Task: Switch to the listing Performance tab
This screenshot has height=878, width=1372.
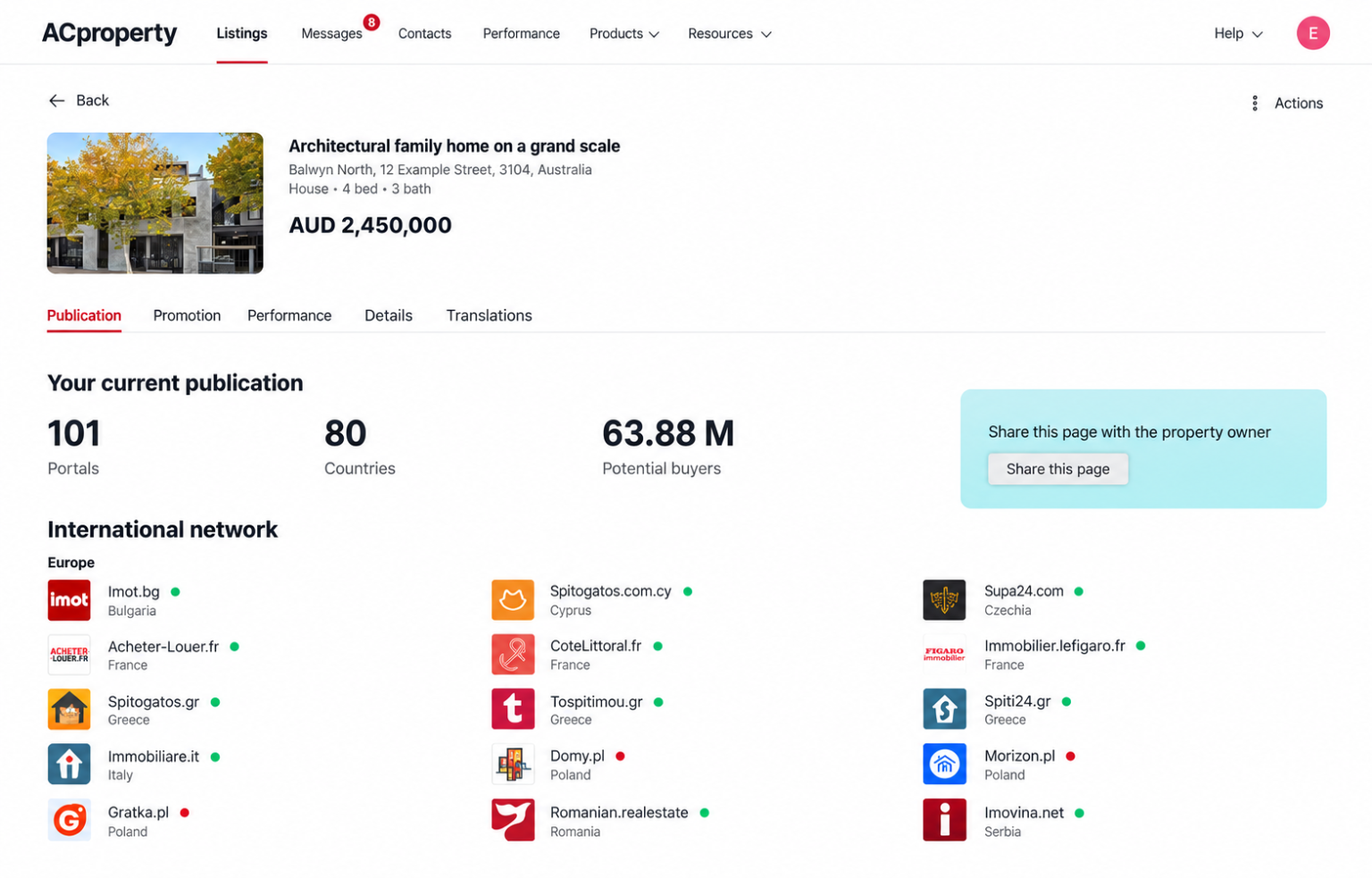Action: coord(289,316)
